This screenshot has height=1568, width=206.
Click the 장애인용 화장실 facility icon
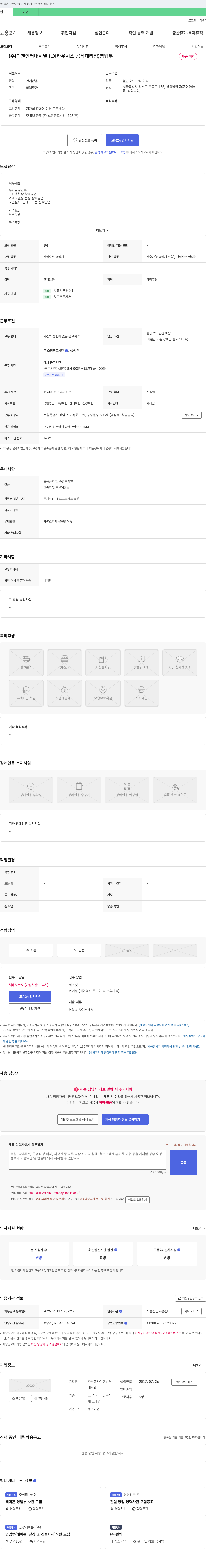127,790
